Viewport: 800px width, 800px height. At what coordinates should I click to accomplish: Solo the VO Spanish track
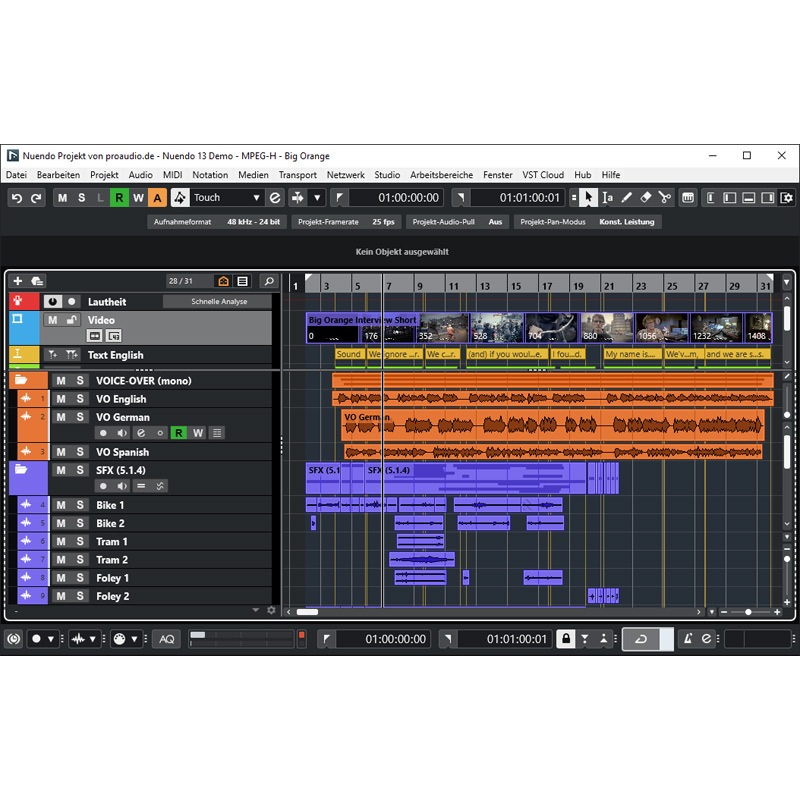(80, 452)
